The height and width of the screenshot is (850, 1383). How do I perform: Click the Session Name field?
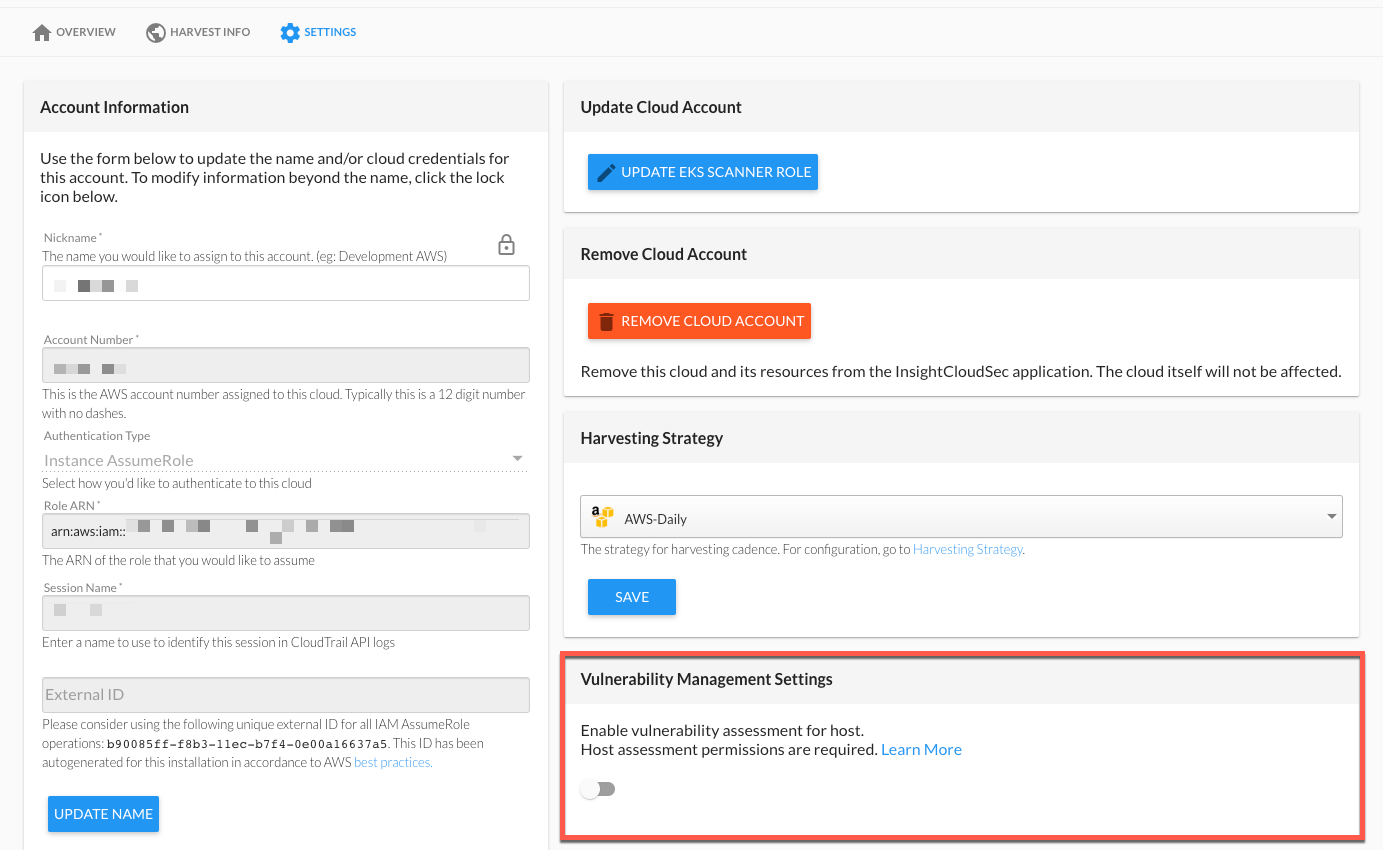(286, 613)
